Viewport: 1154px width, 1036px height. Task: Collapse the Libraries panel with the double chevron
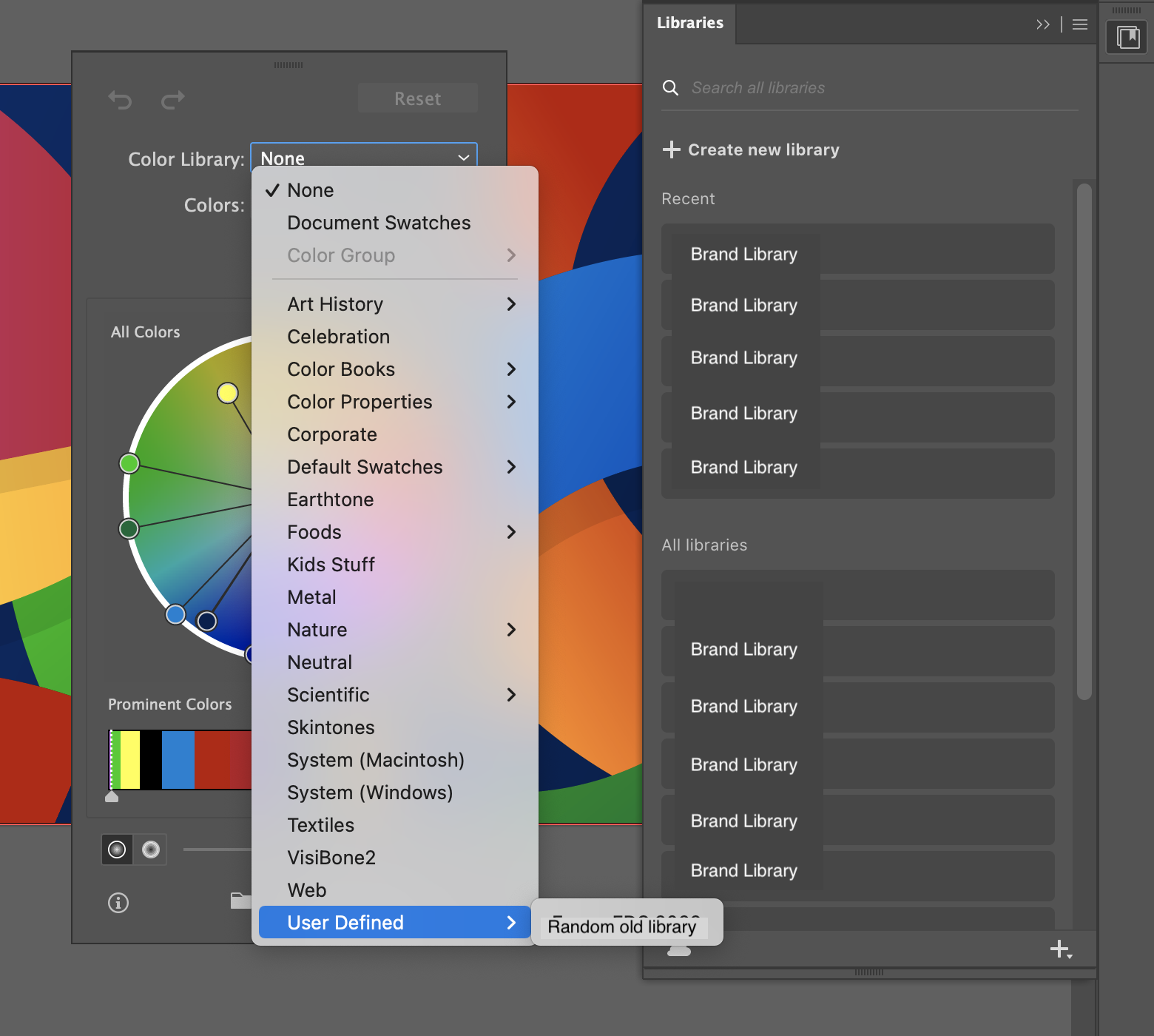coord(1043,24)
